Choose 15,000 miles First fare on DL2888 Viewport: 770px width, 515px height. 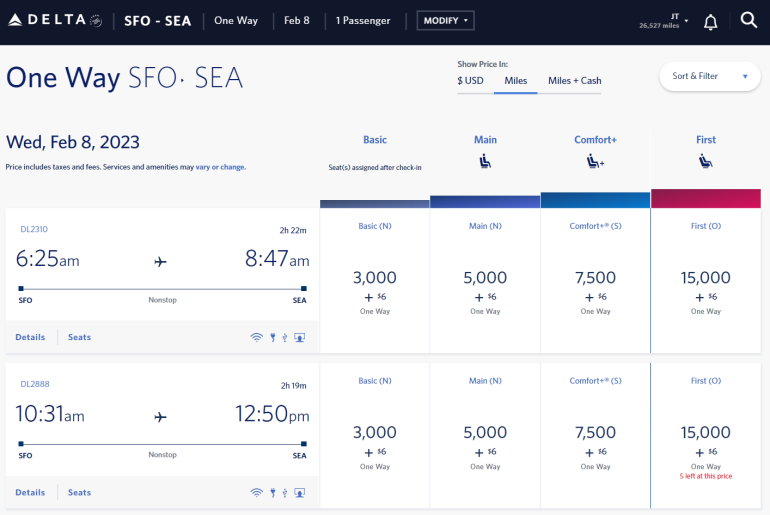pyautogui.click(x=706, y=434)
